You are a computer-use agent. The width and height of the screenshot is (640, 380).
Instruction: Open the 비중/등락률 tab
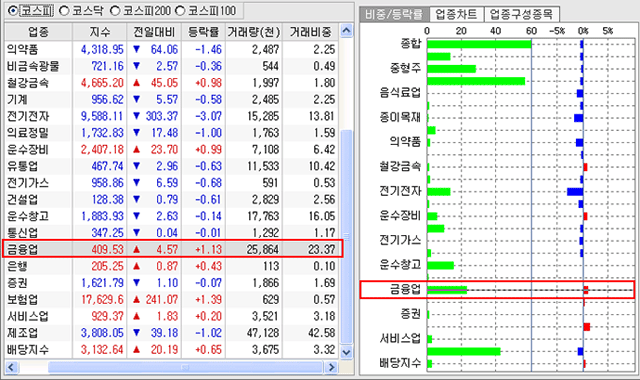394,15
